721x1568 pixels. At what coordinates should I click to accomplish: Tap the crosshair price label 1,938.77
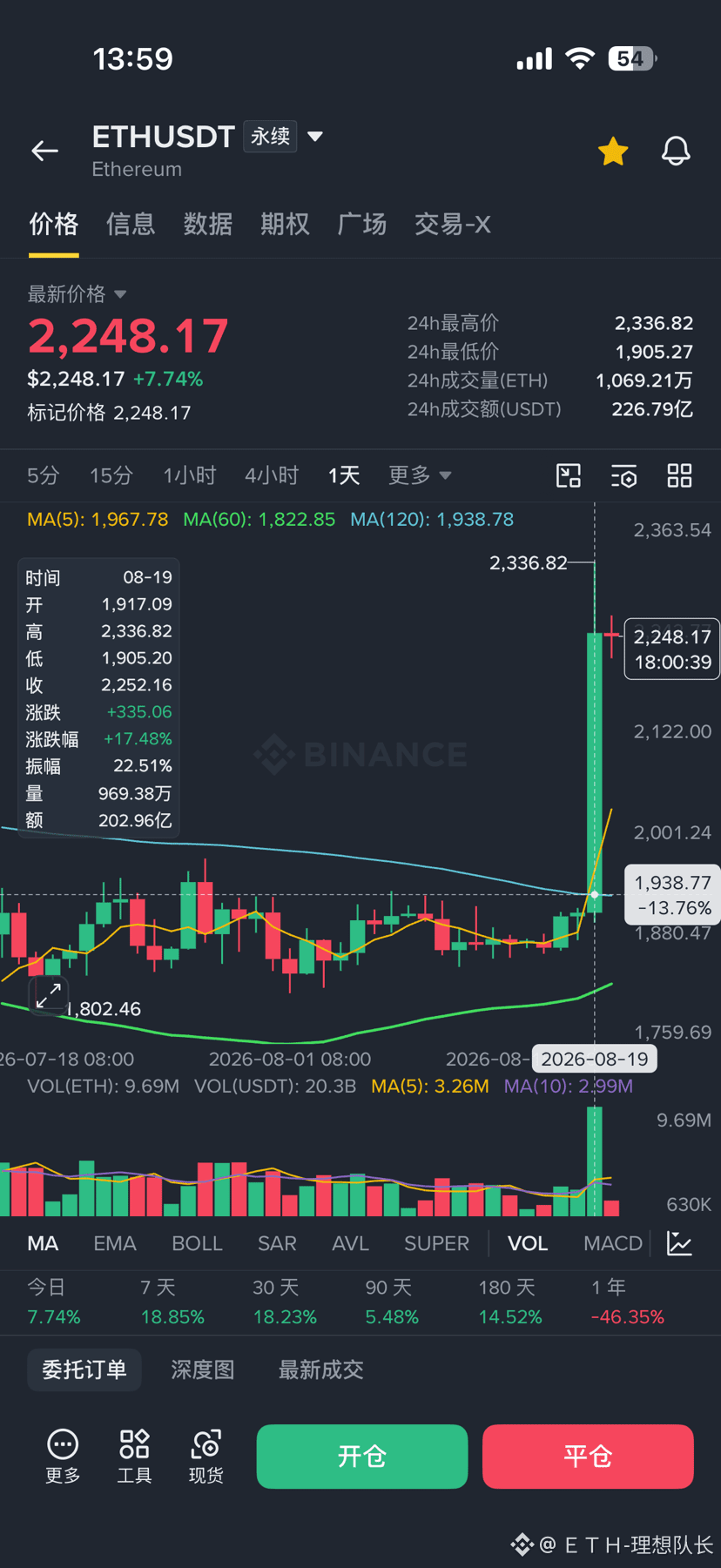672,895
